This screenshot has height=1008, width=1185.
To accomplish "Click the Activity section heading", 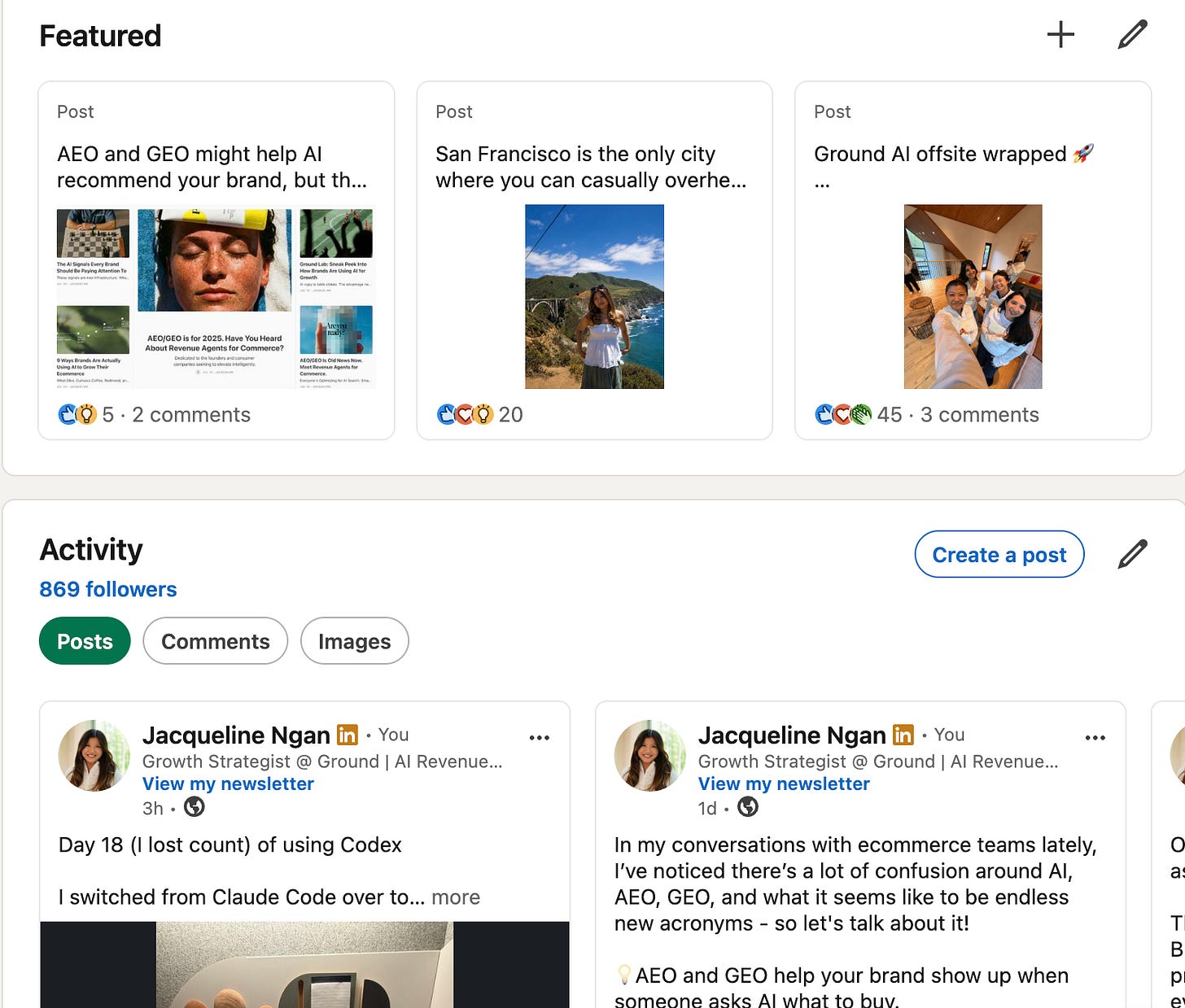I will coord(91,550).
